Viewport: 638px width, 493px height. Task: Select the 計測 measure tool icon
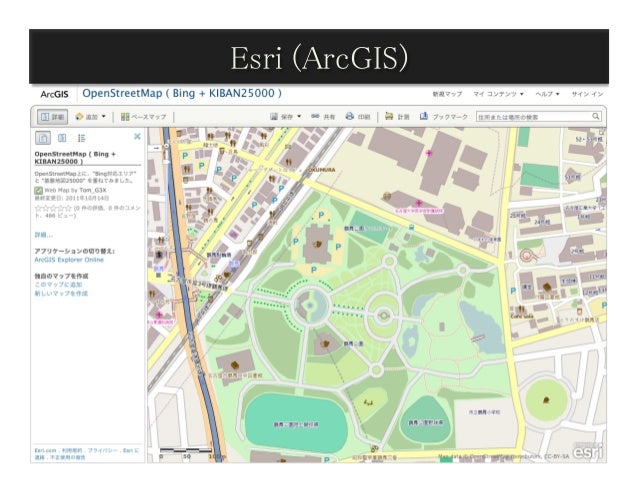pyautogui.click(x=389, y=116)
